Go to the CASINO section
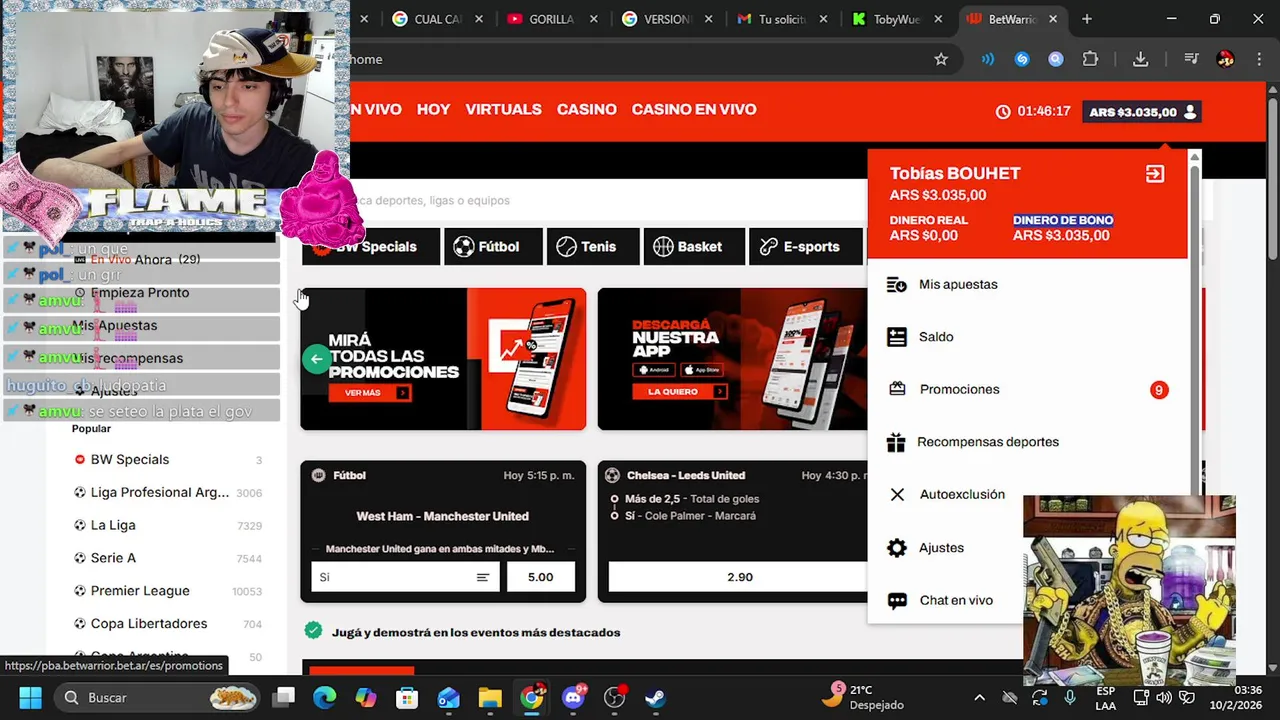This screenshot has height=720, width=1280. pos(586,110)
